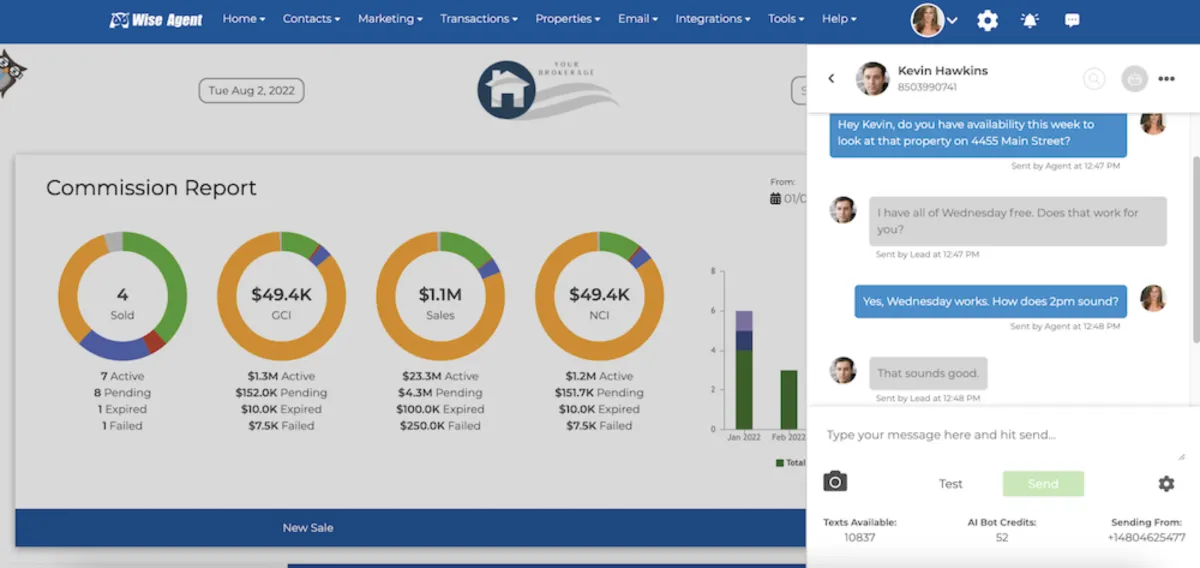The height and width of the screenshot is (568, 1200).
Task: Open the settings gear in top navigation
Action: 987,20
